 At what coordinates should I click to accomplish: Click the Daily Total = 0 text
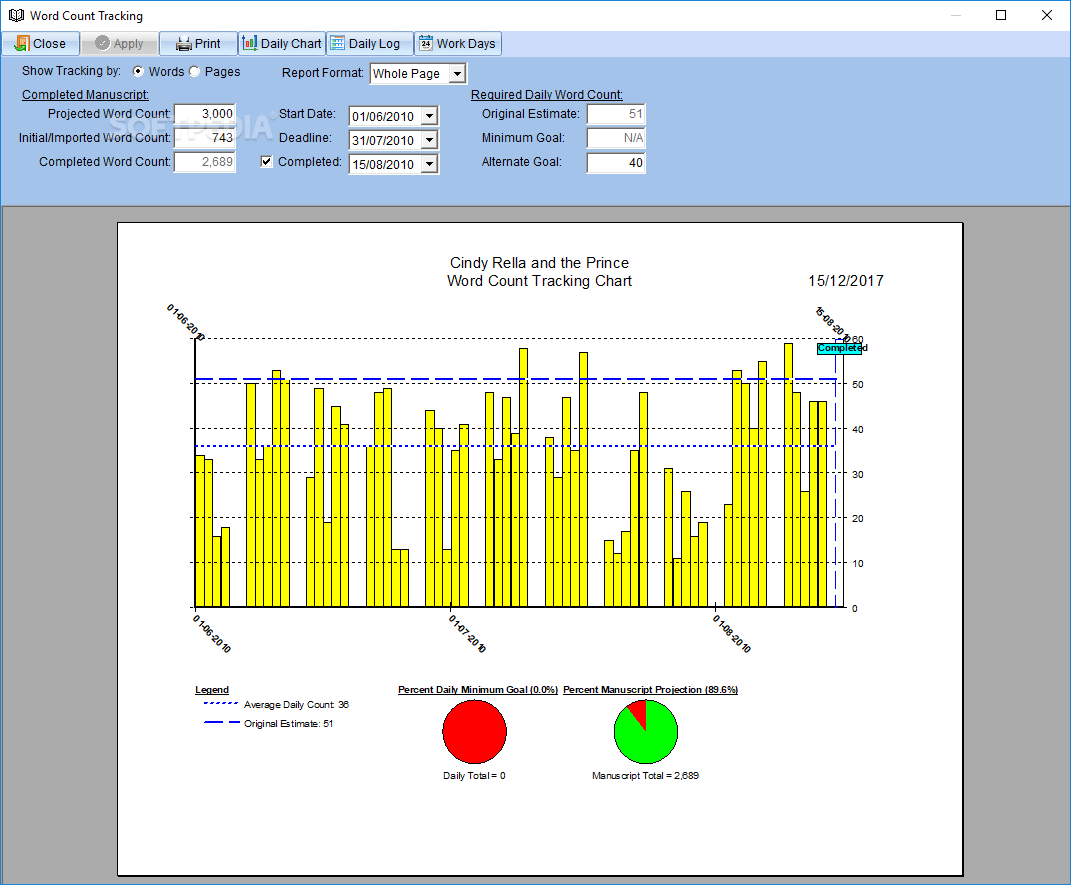(x=474, y=776)
